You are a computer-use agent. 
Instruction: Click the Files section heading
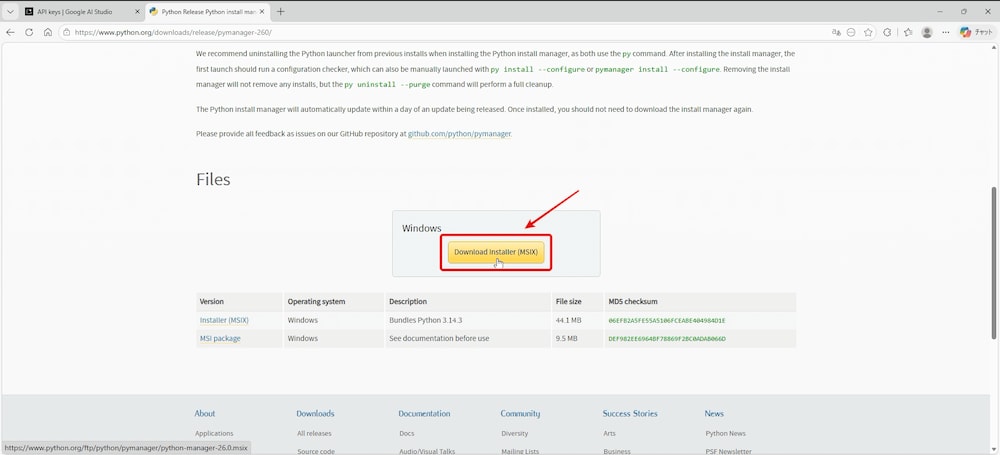(x=213, y=180)
